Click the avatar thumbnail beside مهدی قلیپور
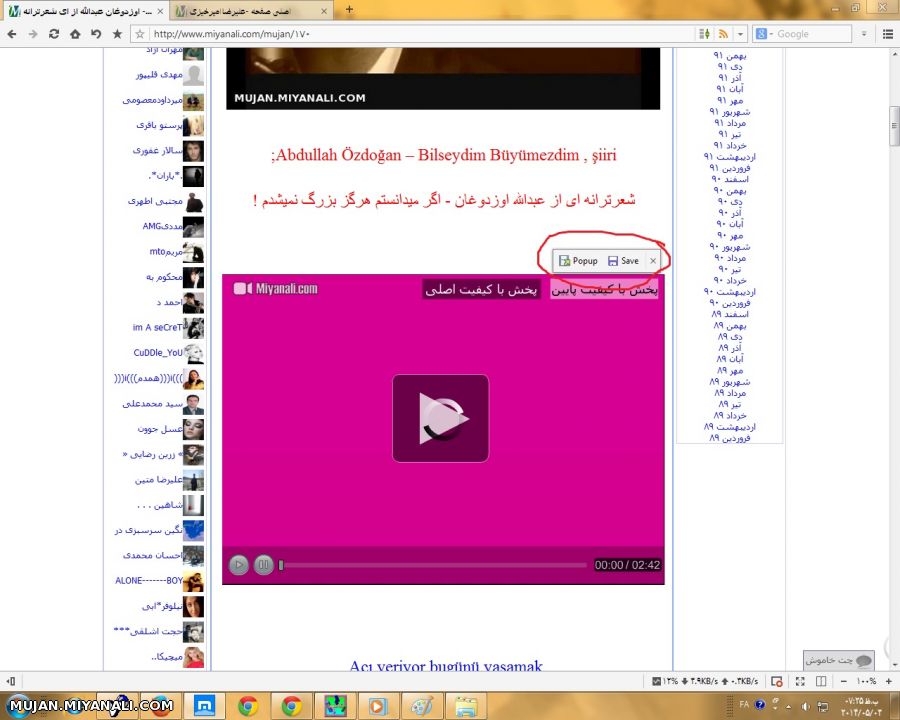900x720 pixels. (193, 75)
